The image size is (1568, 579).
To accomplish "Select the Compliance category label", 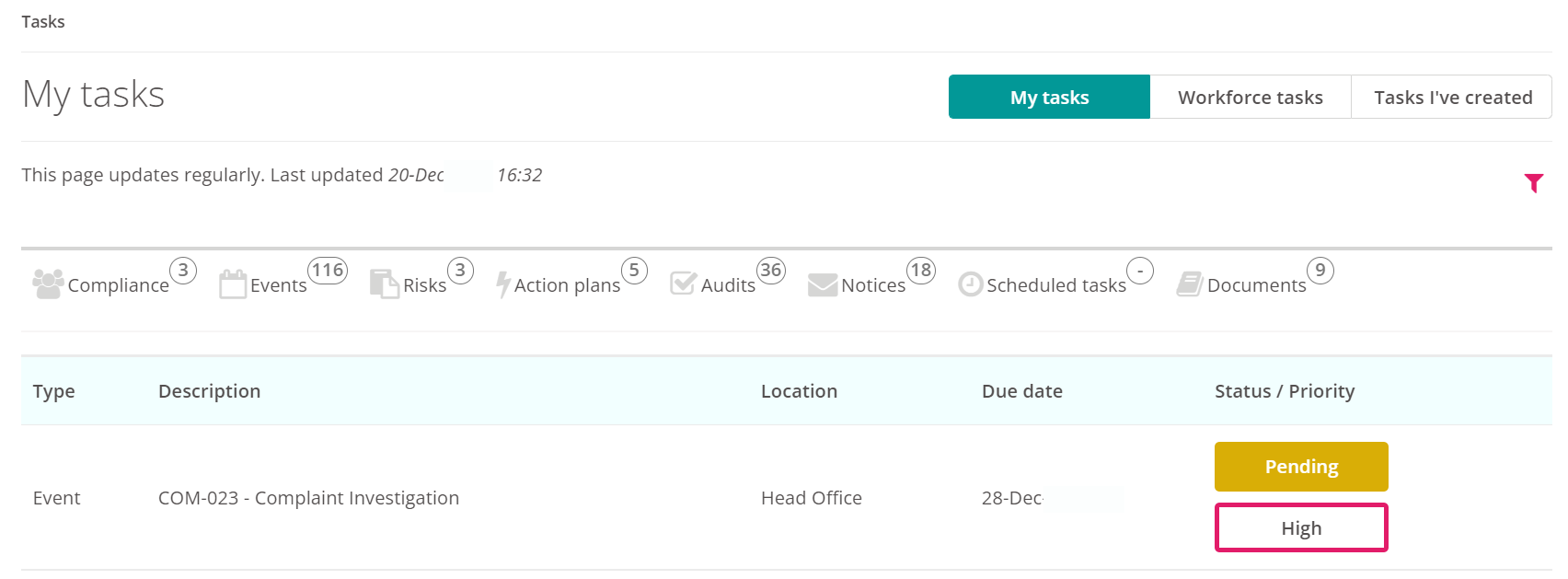I will tap(119, 285).
